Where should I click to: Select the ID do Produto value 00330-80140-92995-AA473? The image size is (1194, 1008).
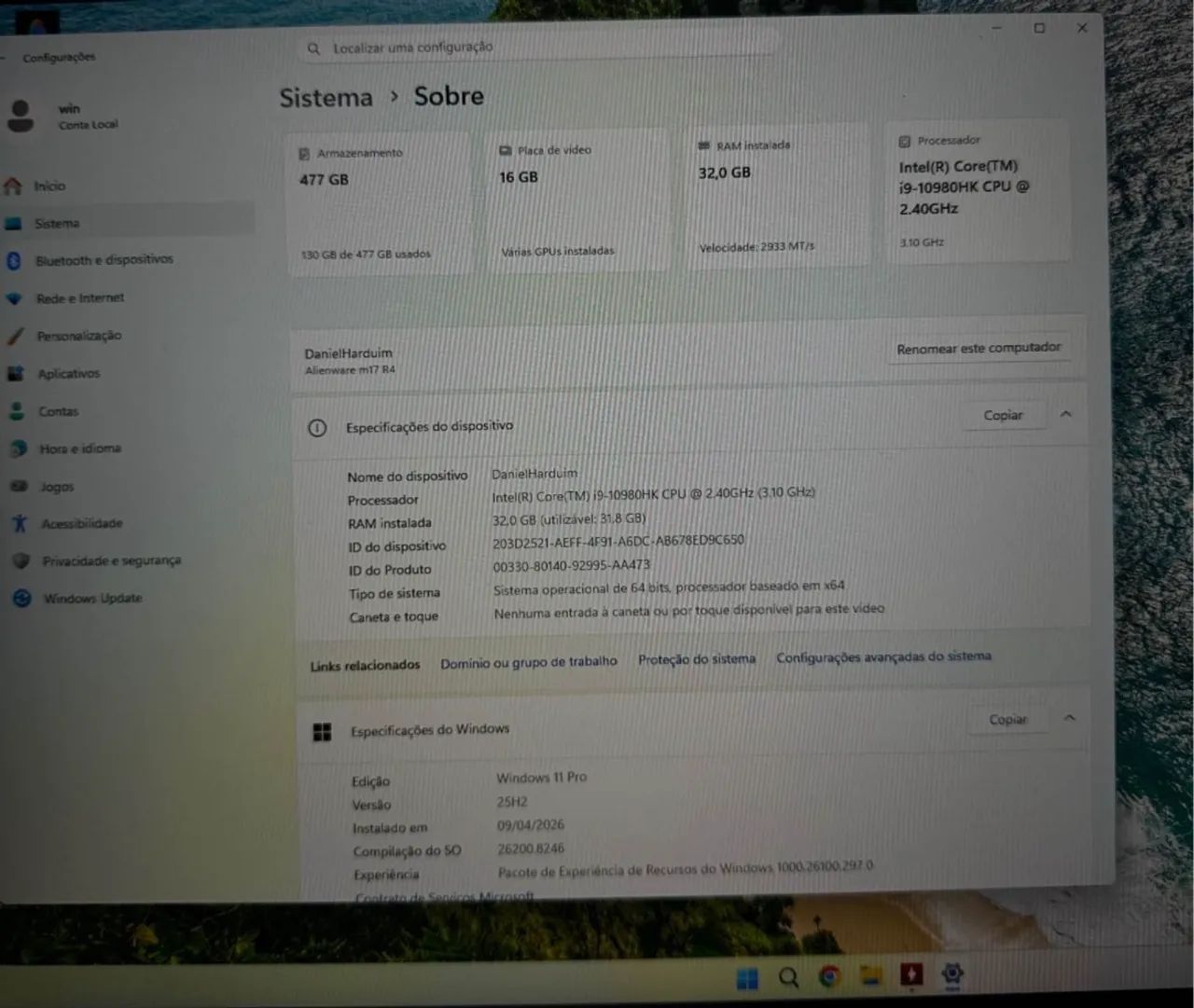click(571, 565)
